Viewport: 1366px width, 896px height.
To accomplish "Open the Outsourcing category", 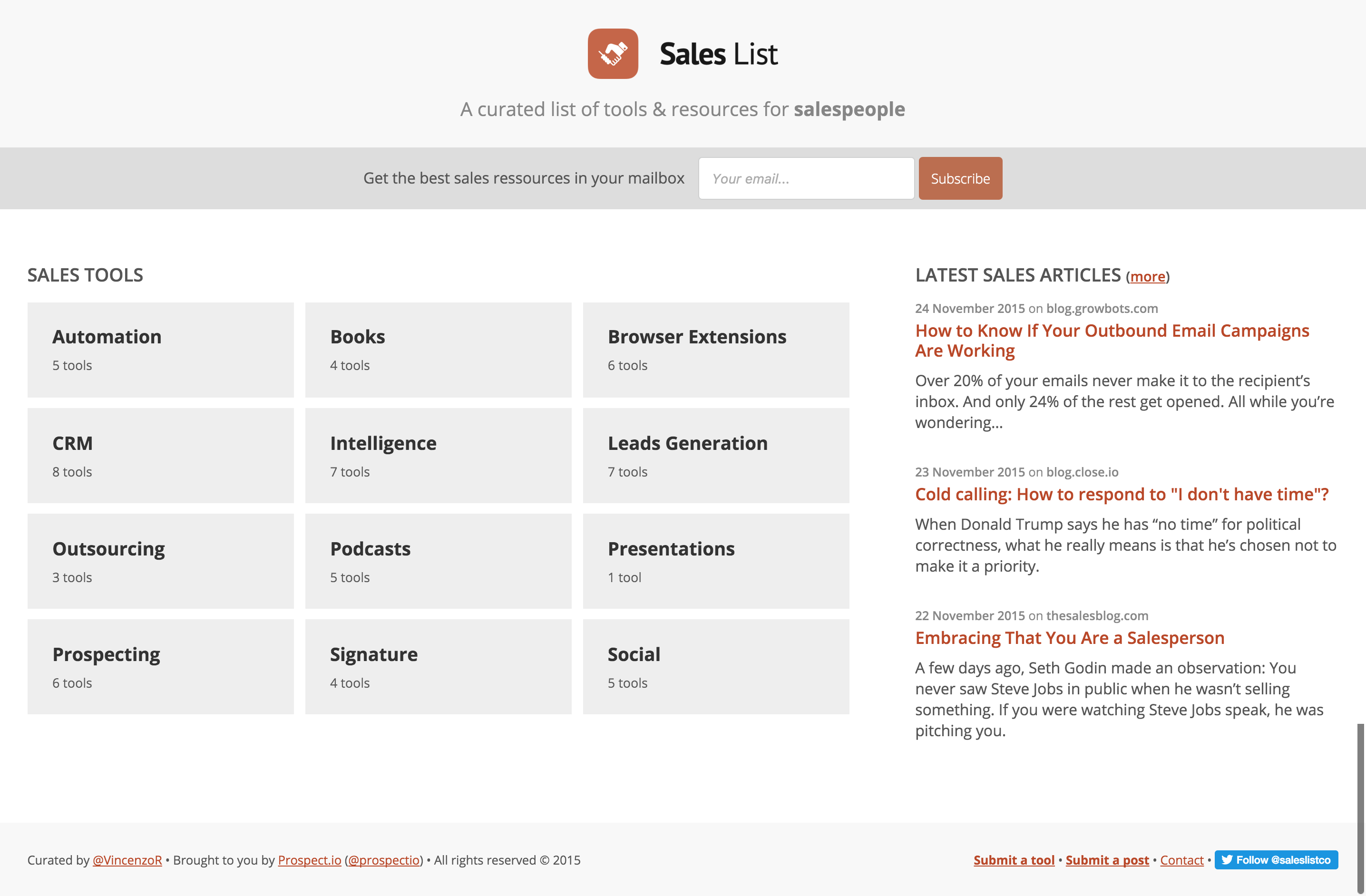I will (159, 561).
